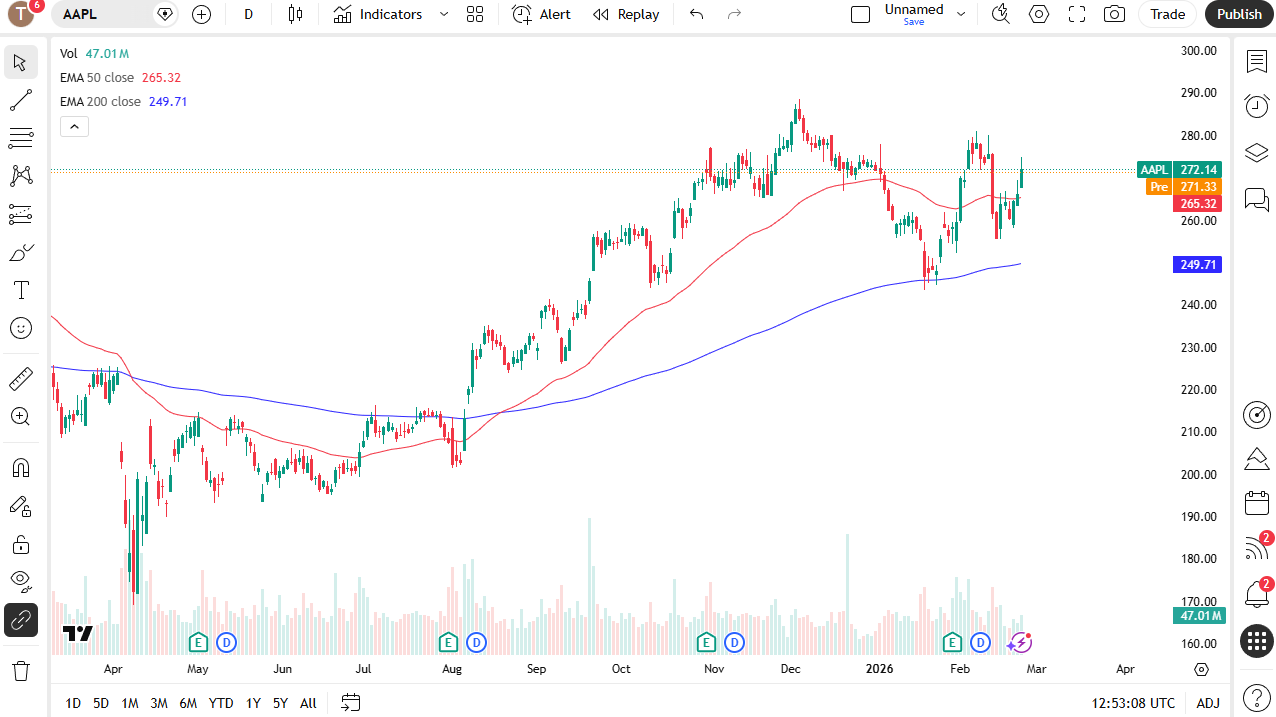The width and height of the screenshot is (1276, 717).
Task: Open price scale settings gear
Action: tap(1201, 669)
